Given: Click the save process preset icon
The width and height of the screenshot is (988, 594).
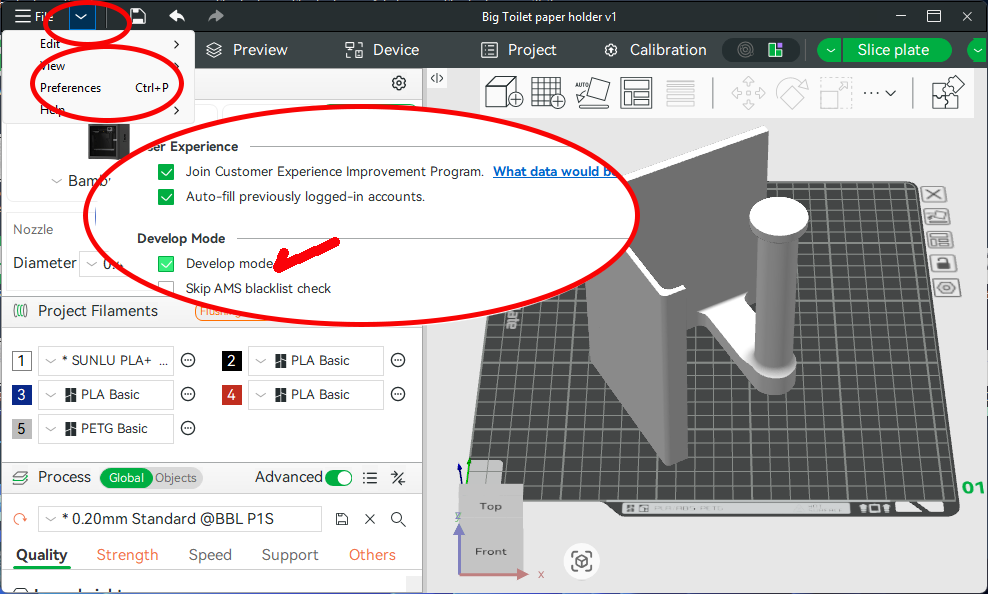Looking at the screenshot, I should (342, 519).
